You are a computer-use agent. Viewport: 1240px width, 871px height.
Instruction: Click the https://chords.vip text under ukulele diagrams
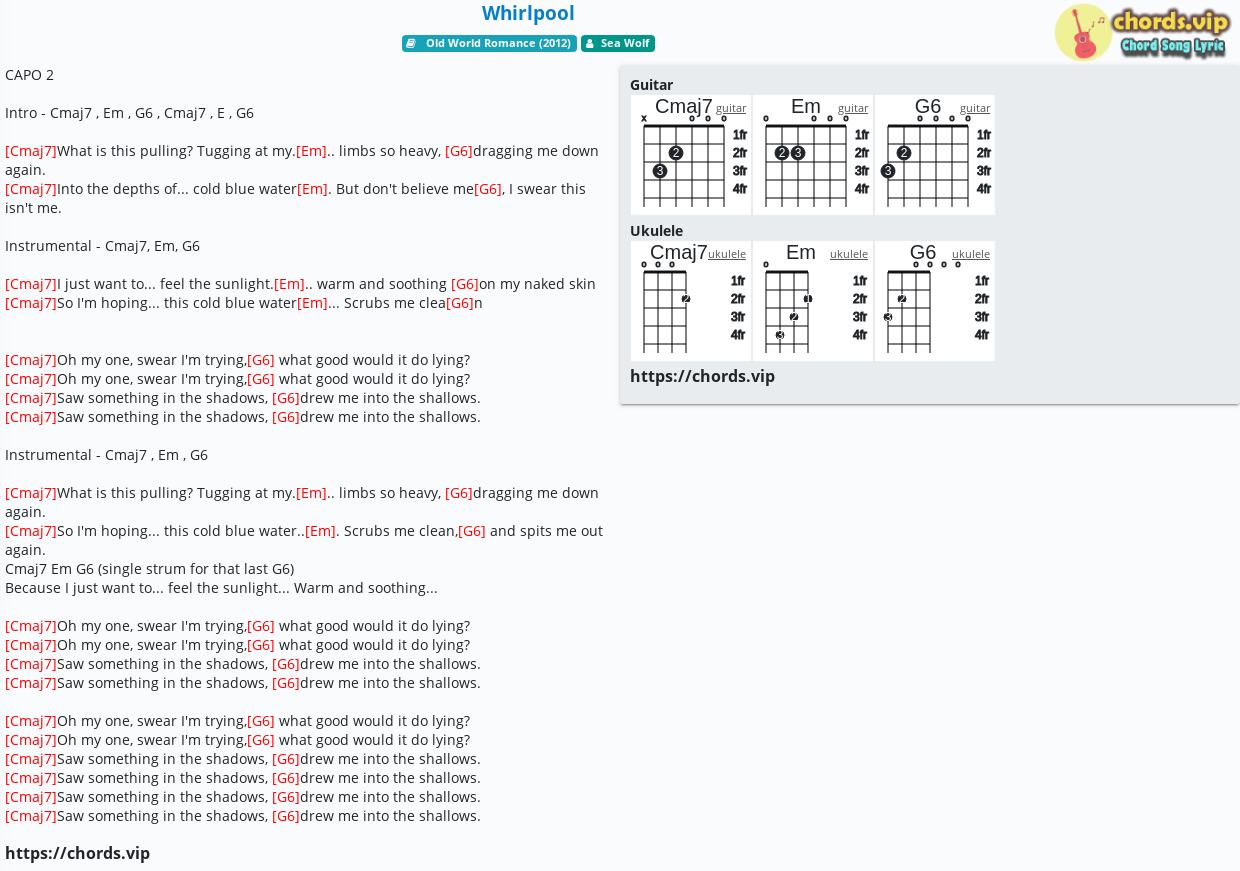(x=702, y=376)
